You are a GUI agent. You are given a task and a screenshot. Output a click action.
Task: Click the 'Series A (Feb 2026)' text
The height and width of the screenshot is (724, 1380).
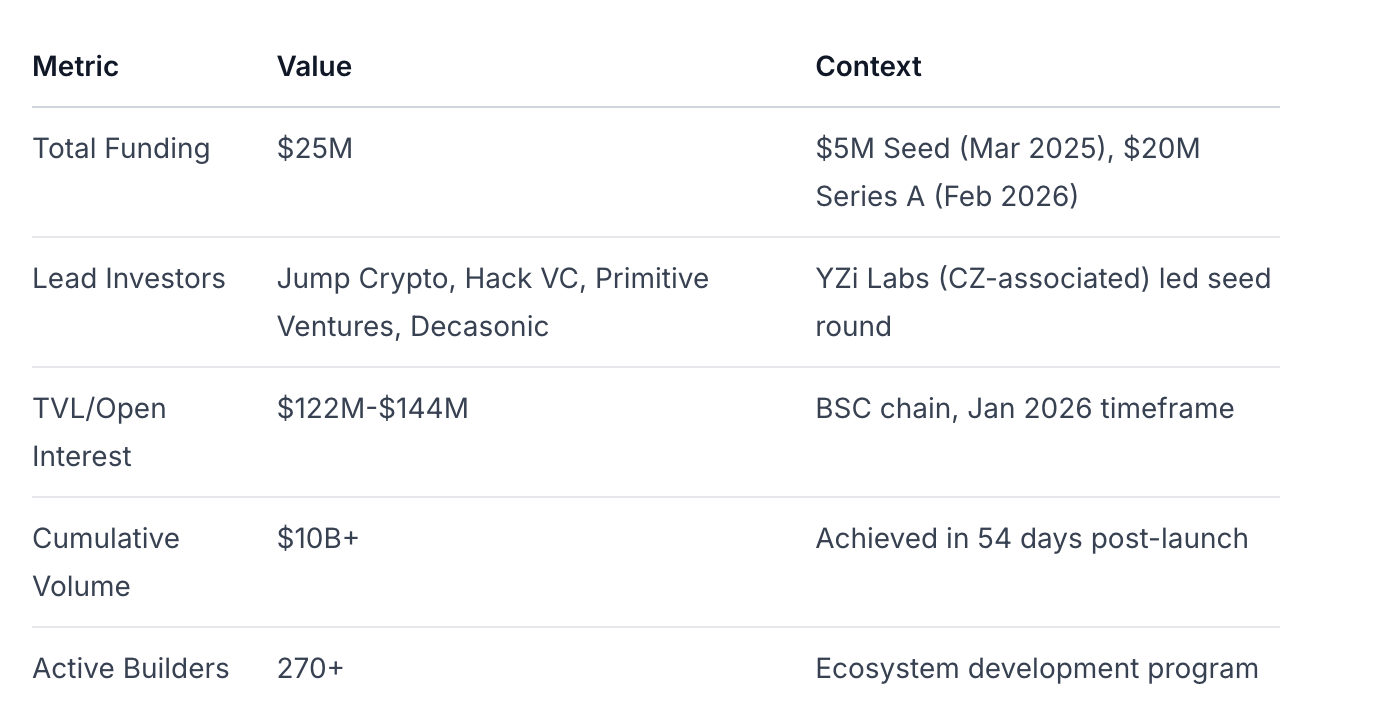pos(946,197)
